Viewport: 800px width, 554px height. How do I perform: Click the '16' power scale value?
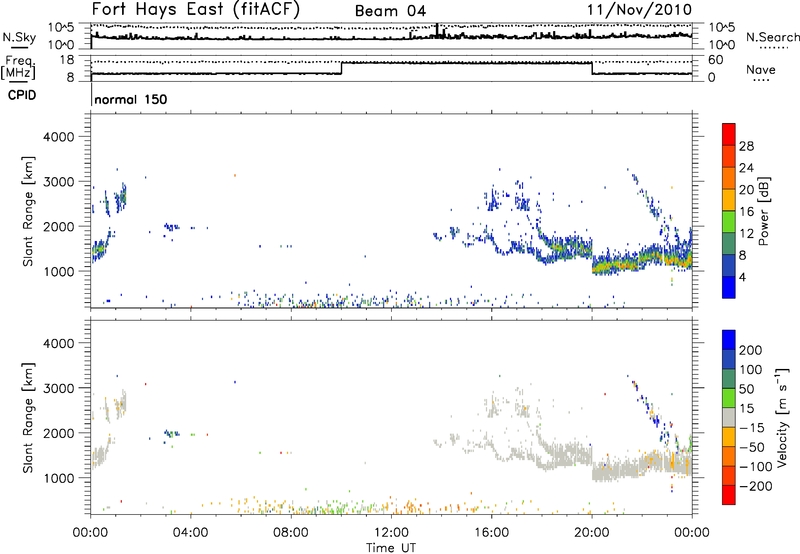[746, 212]
